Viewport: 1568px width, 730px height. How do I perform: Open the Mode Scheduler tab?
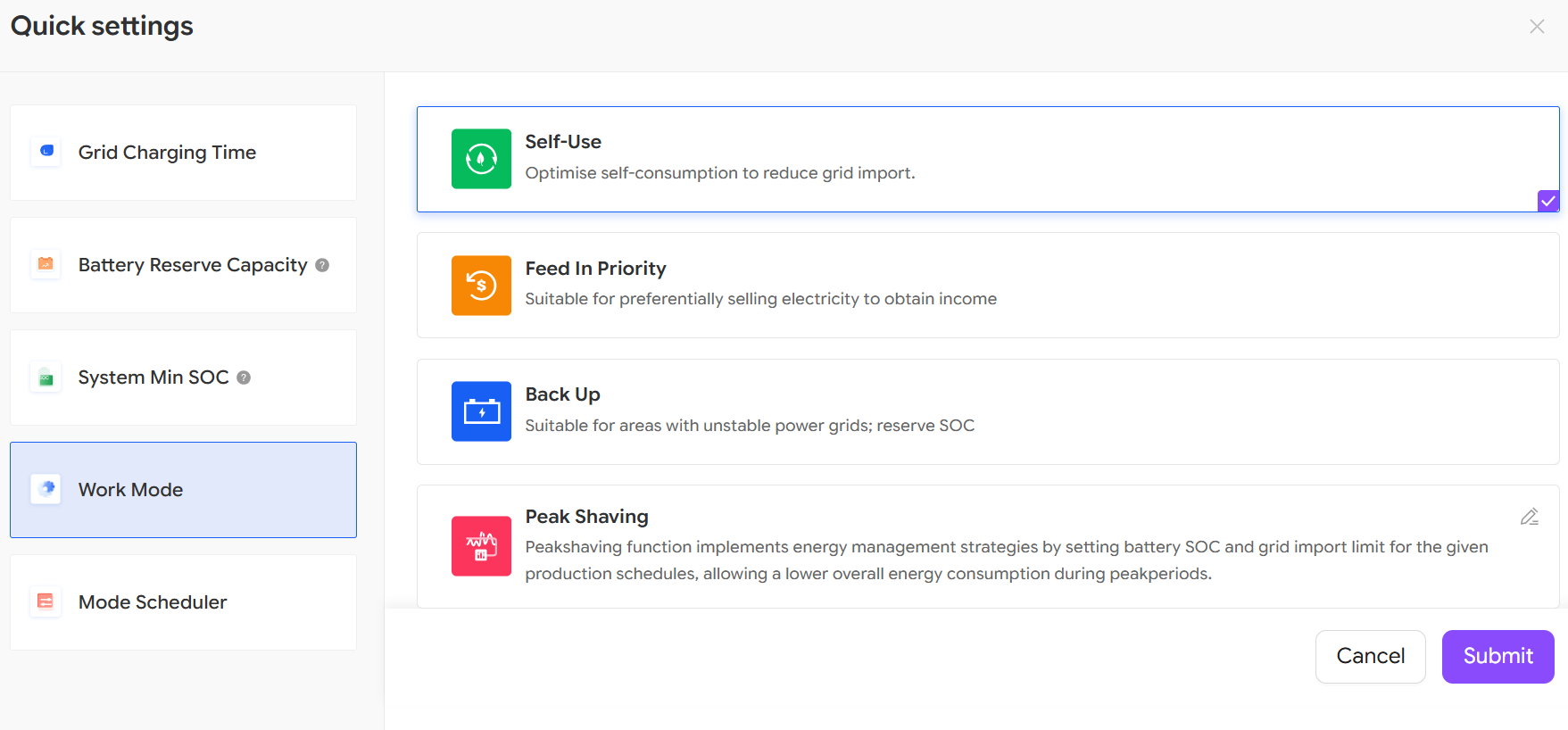pos(183,602)
